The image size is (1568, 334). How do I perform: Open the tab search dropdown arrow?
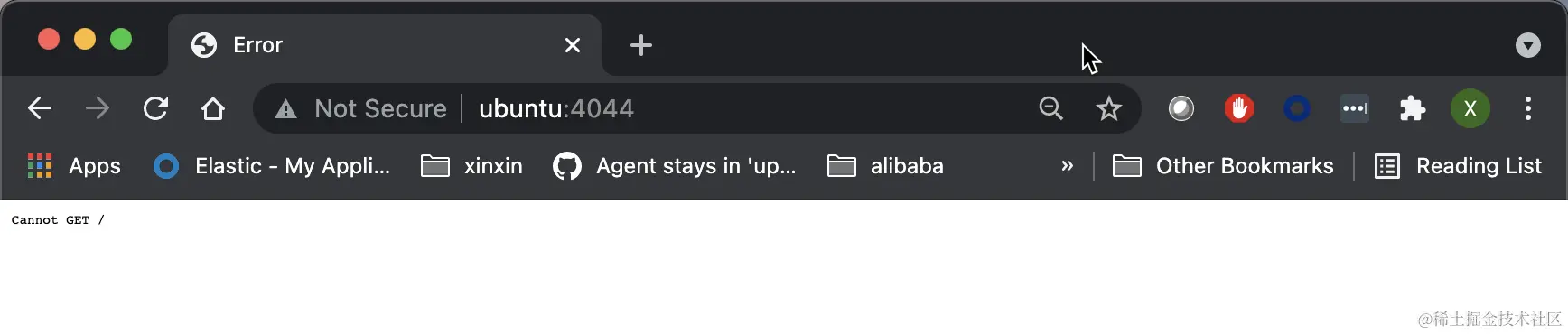(1527, 45)
